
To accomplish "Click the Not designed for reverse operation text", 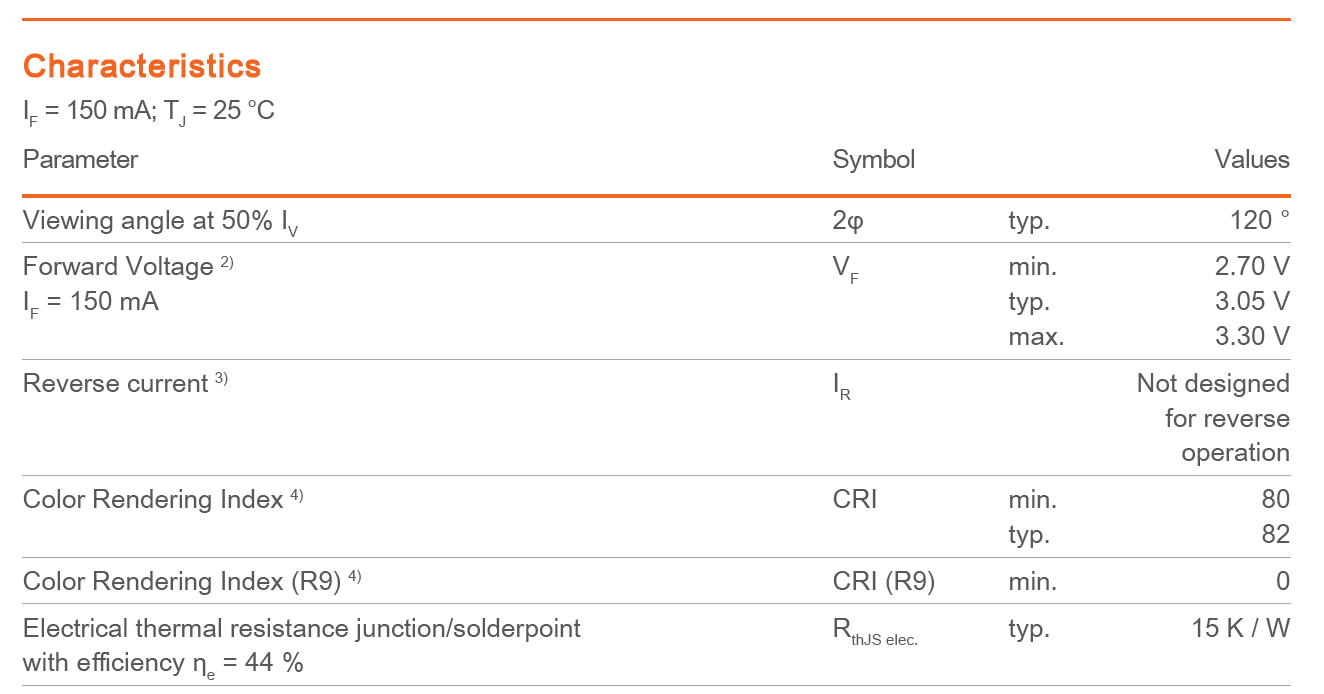I will 1213,418.
